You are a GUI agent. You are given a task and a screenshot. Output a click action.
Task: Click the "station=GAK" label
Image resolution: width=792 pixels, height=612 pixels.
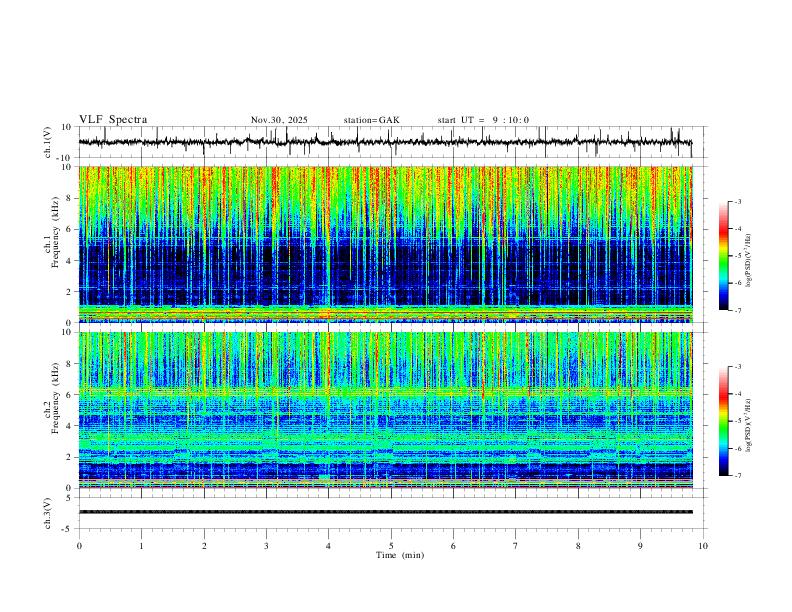point(371,120)
